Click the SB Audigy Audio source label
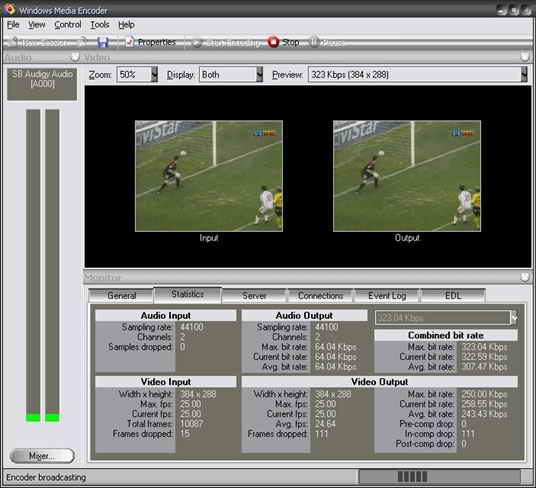Viewport: 536px width, 488px height. 42,84
